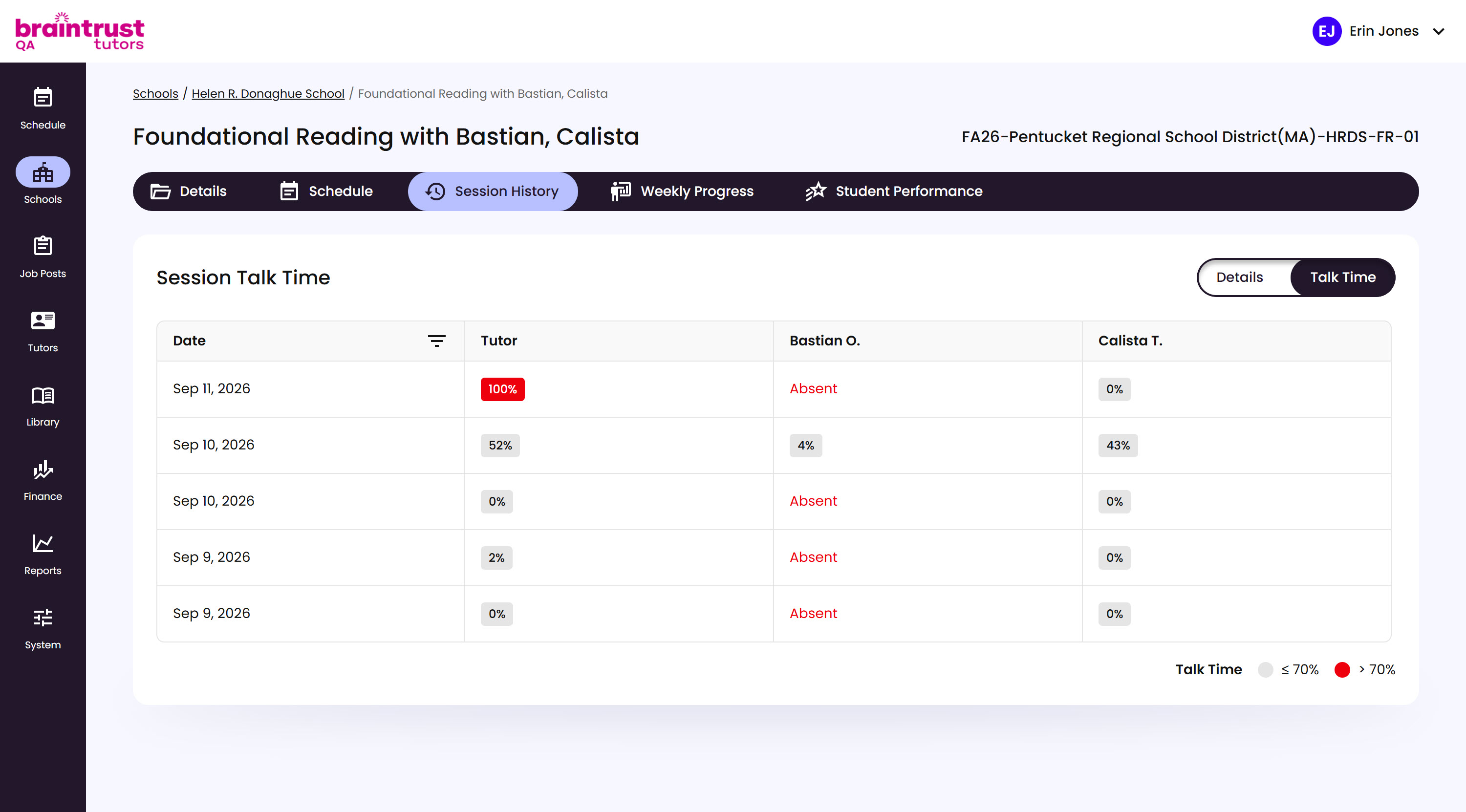This screenshot has height=812, width=1466.
Task: Click the red legend dot for >70%
Action: [x=1341, y=669]
